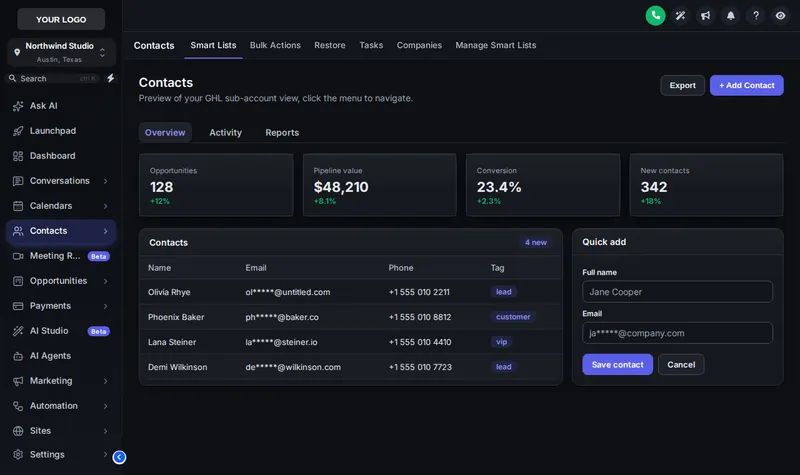Open the magic wand AI tools icon
Image resolution: width=800 pixels, height=475 pixels.
[x=680, y=16]
